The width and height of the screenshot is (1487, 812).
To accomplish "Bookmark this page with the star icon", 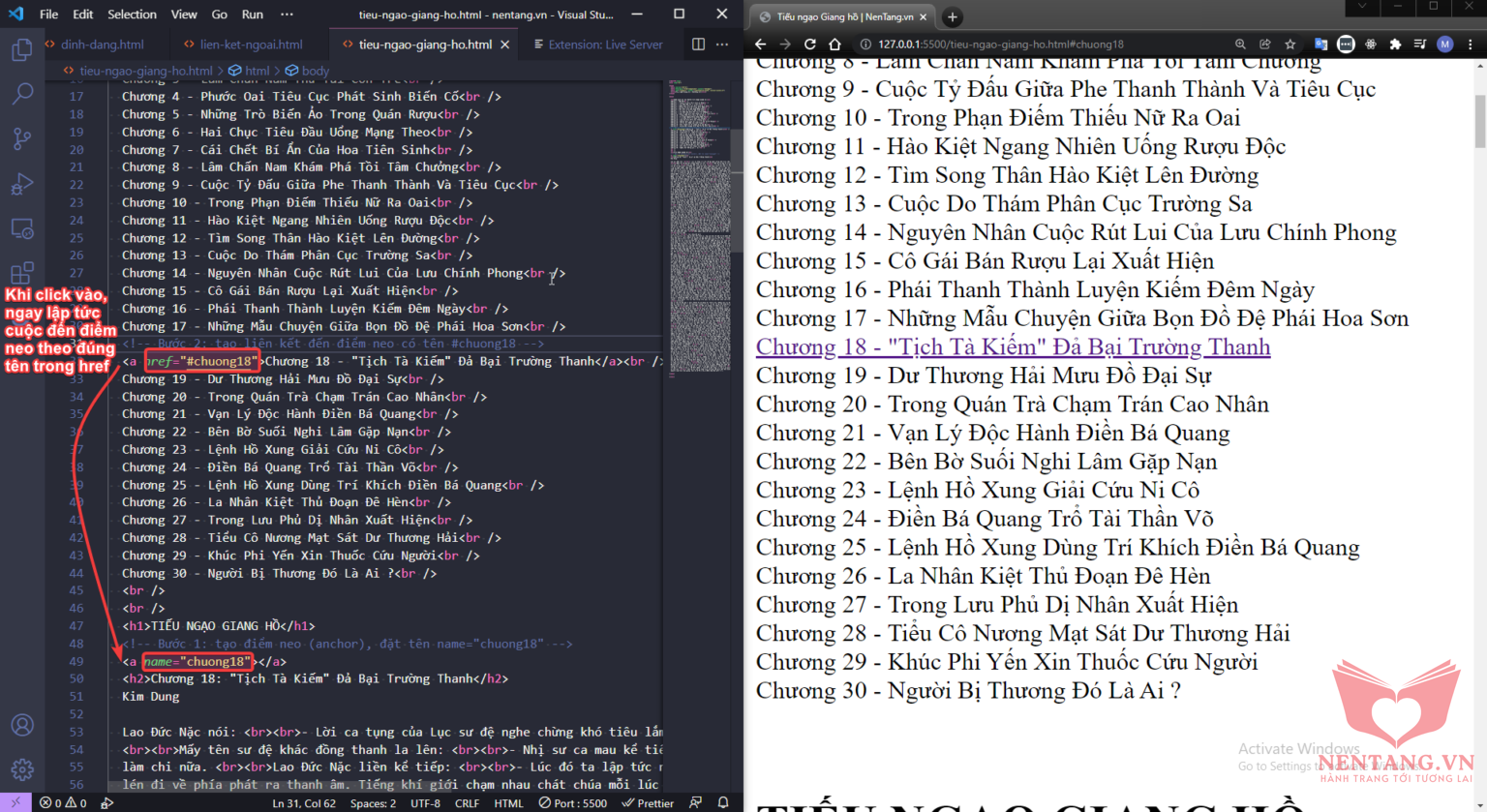I will tap(1290, 45).
